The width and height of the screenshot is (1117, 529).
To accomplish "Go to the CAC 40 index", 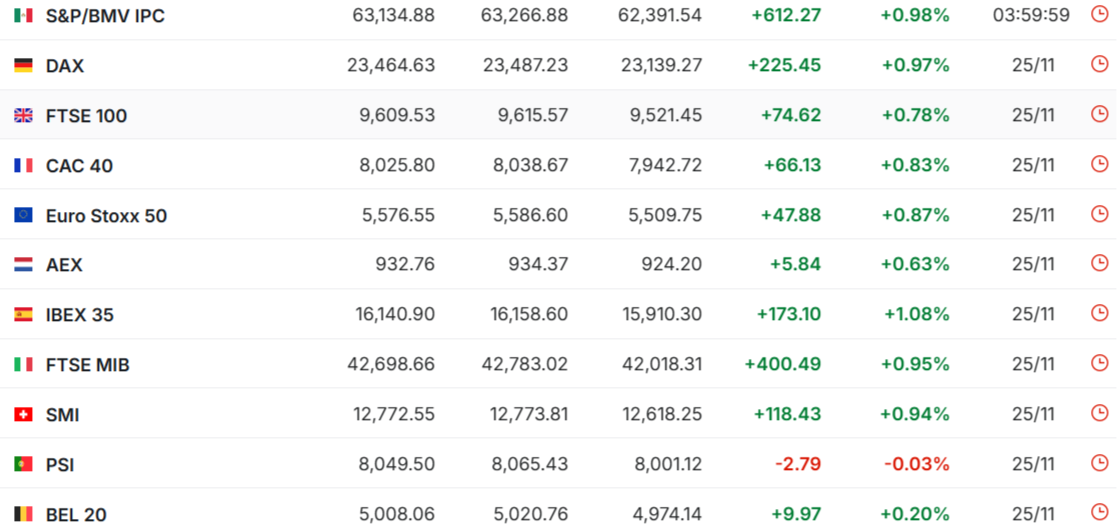I will click(x=79, y=166).
